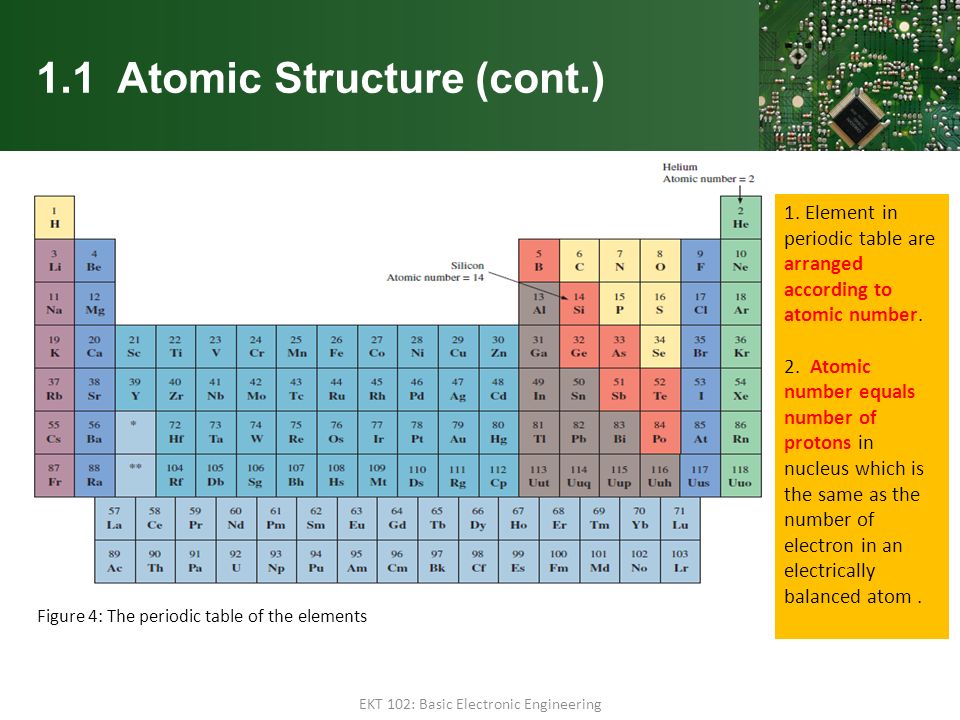Select the Uuo cell number 118
Screen dimensions: 960x720
point(741,475)
